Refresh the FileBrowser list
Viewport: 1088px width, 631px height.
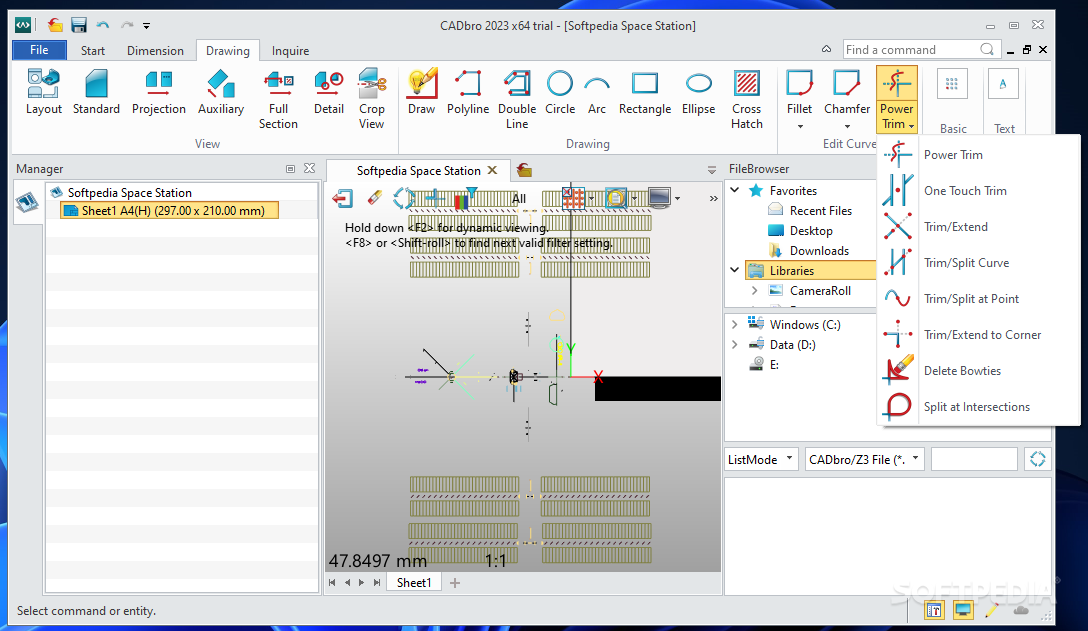(x=1037, y=459)
